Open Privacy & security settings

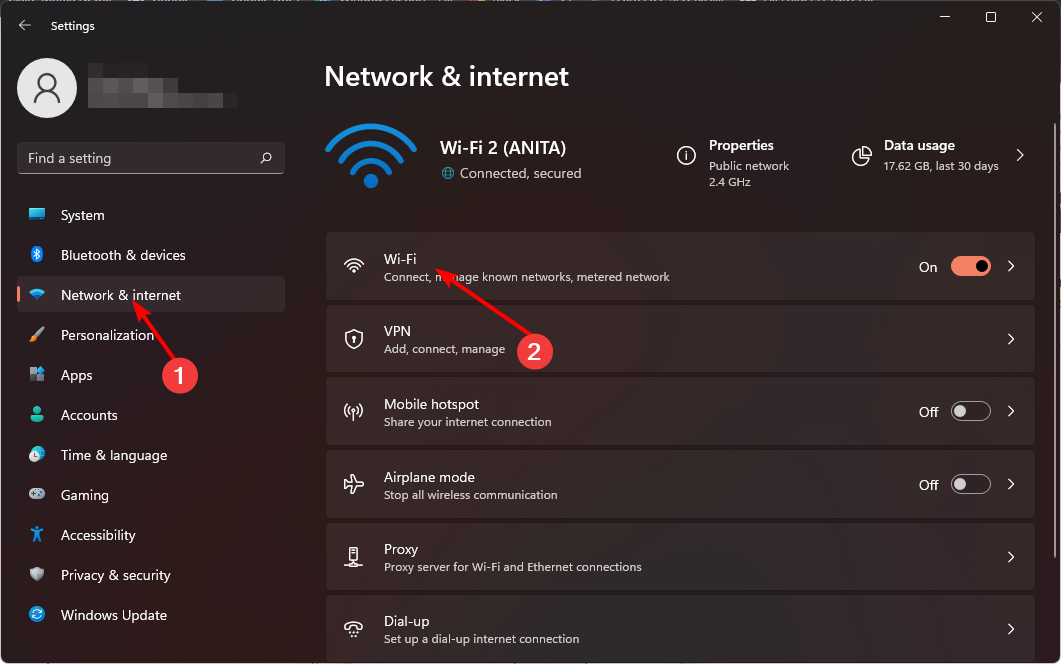[114, 575]
